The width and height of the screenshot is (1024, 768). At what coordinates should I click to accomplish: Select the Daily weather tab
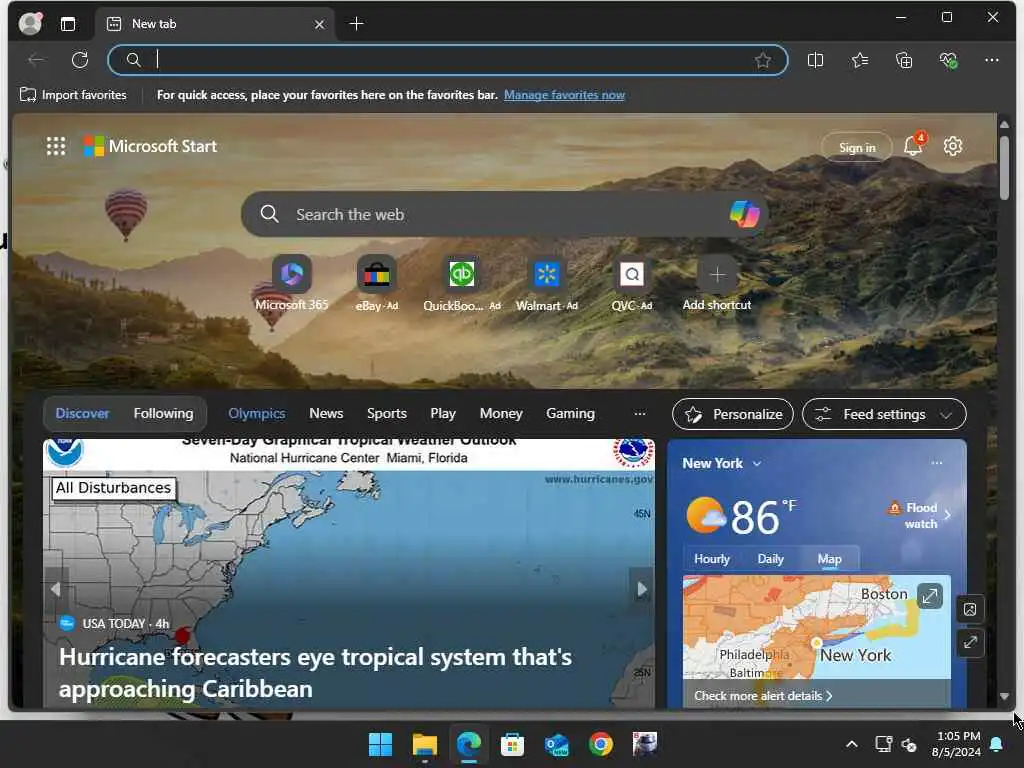[x=771, y=559]
